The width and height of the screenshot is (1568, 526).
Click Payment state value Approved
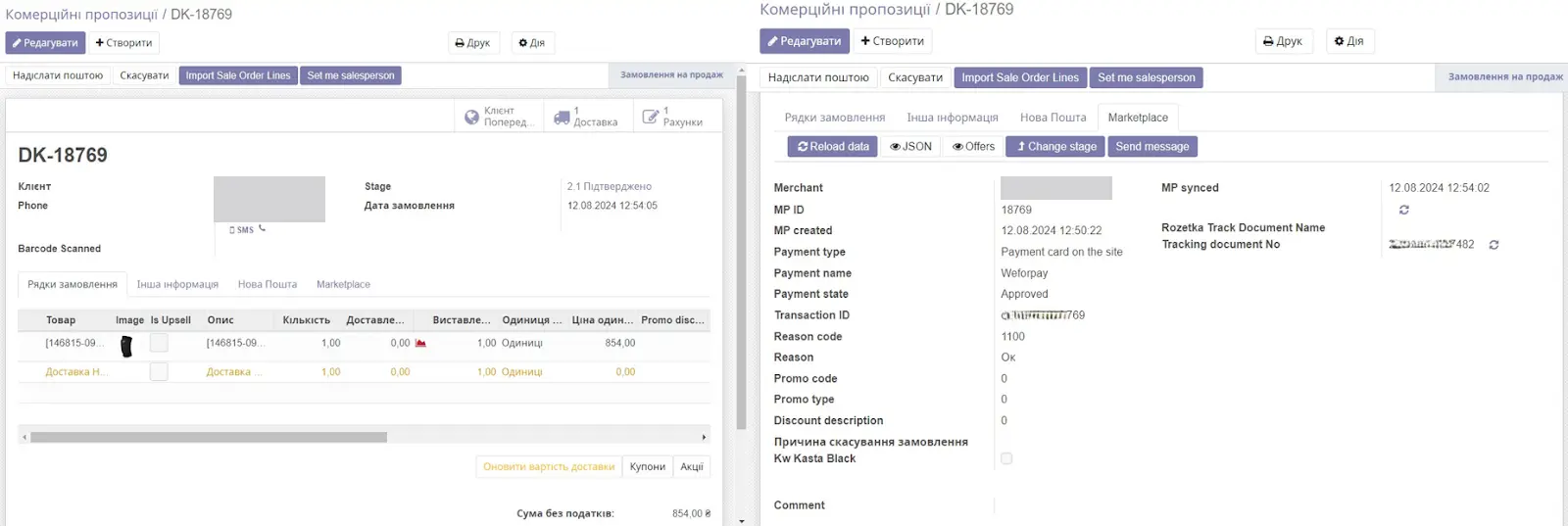click(x=1024, y=294)
